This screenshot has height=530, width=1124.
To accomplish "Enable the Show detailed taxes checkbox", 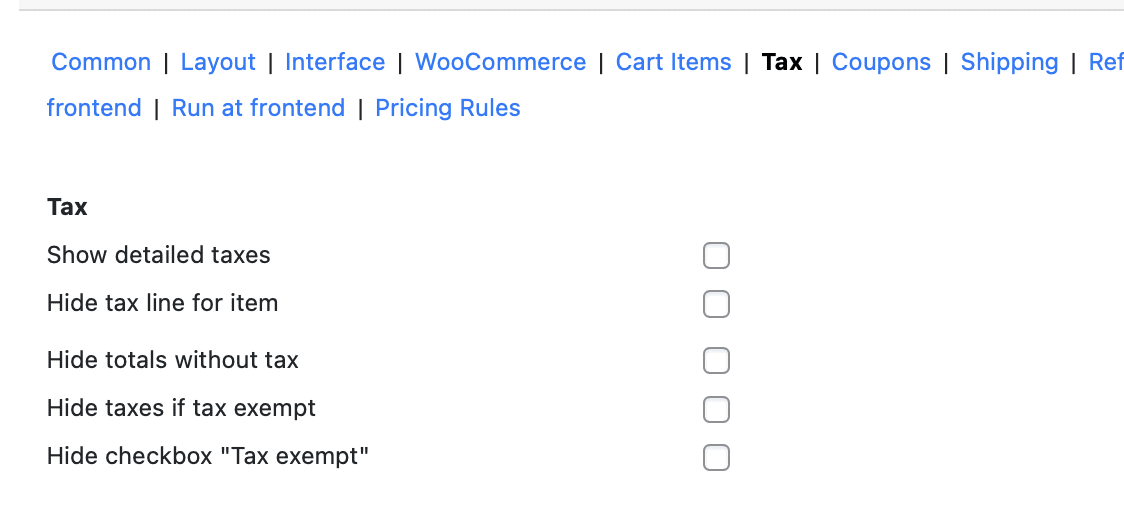I will [716, 256].
